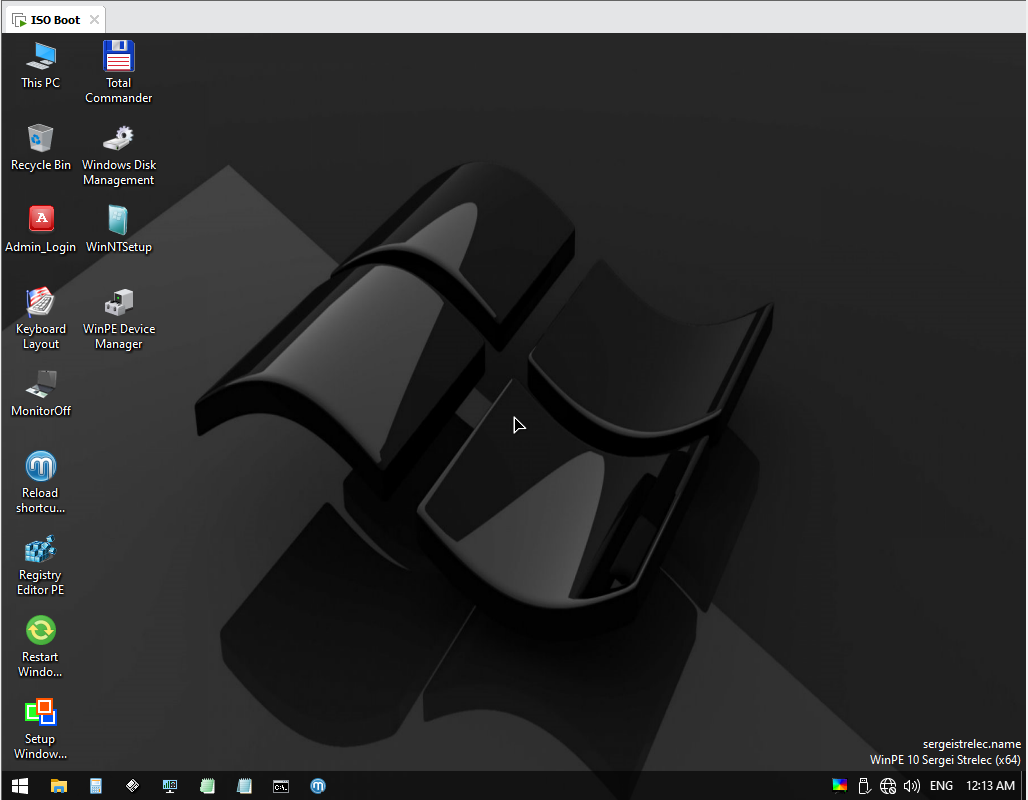Open the green notepad taskbar icon

[x=207, y=786]
